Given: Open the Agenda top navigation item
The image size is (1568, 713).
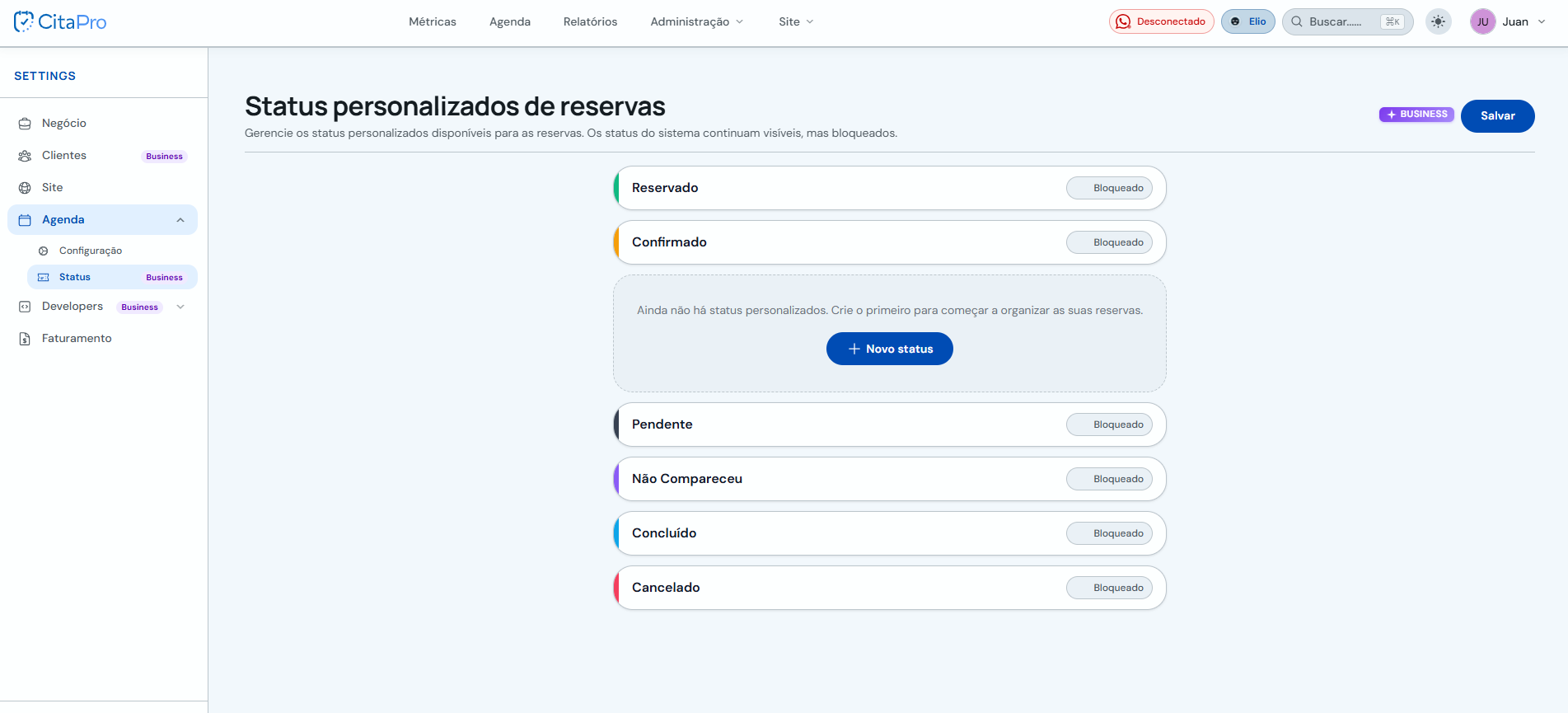Looking at the screenshot, I should (510, 21).
